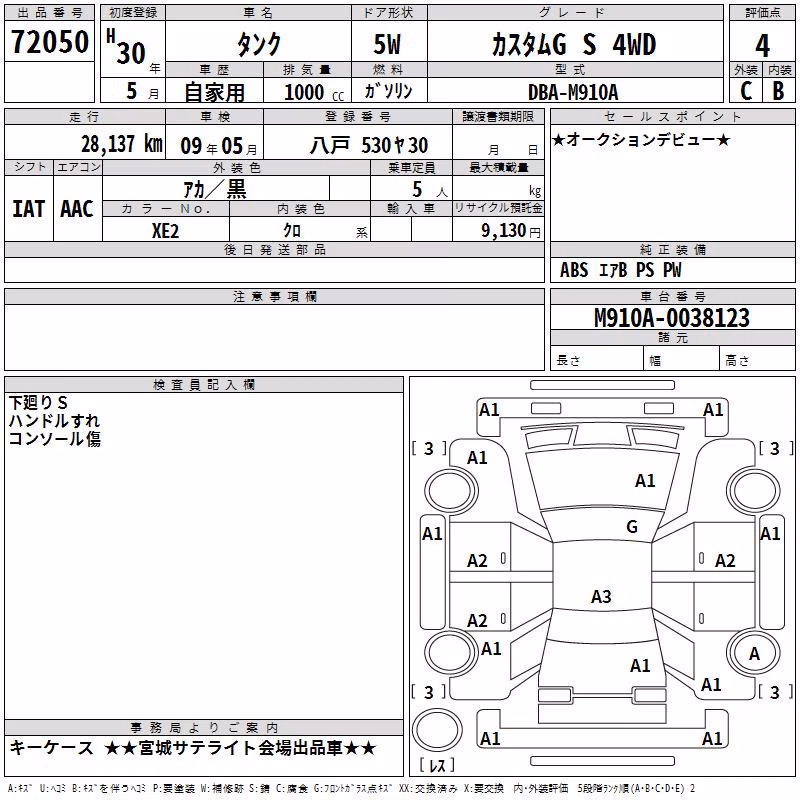Click registration number 八戸 530や30
The width and height of the screenshot is (800, 800).
pyautogui.click(x=369, y=145)
